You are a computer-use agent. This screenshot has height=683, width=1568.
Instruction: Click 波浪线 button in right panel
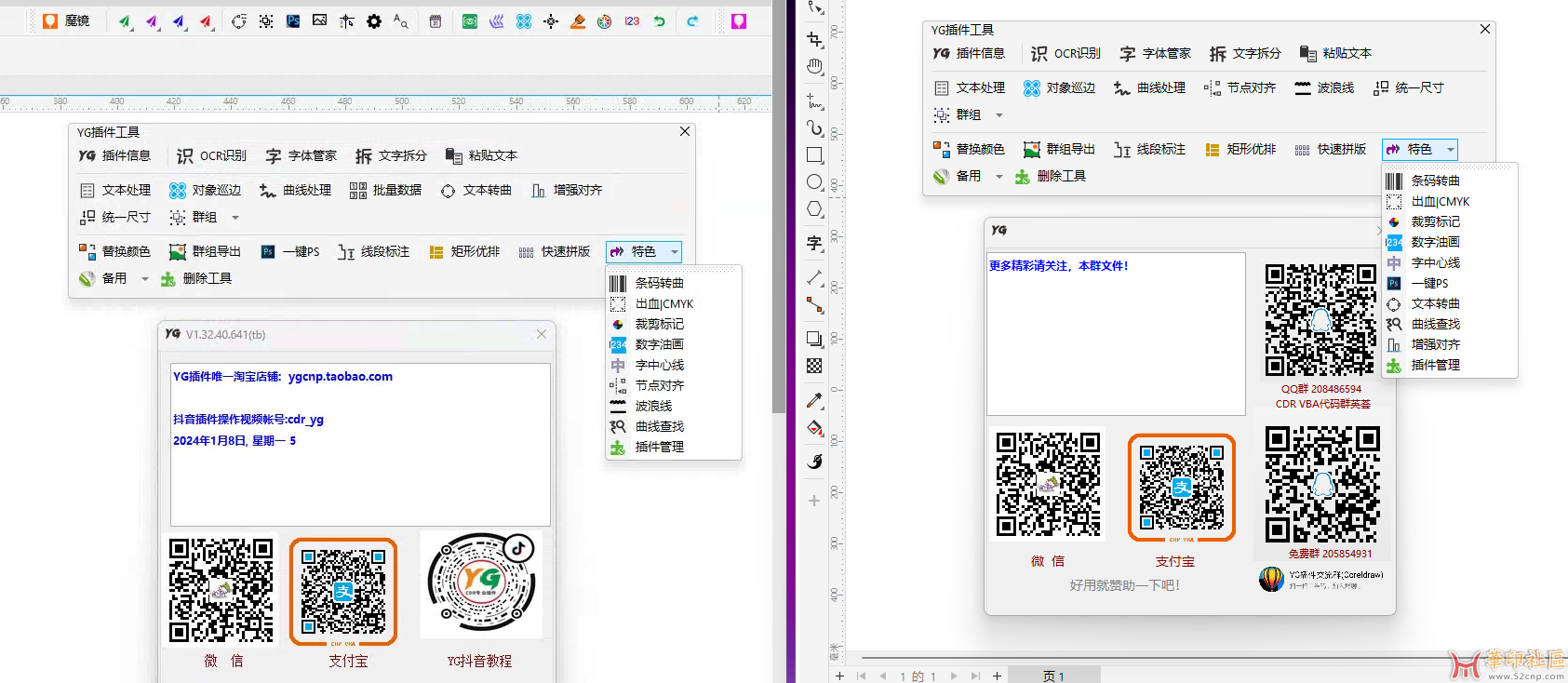pos(1323,88)
